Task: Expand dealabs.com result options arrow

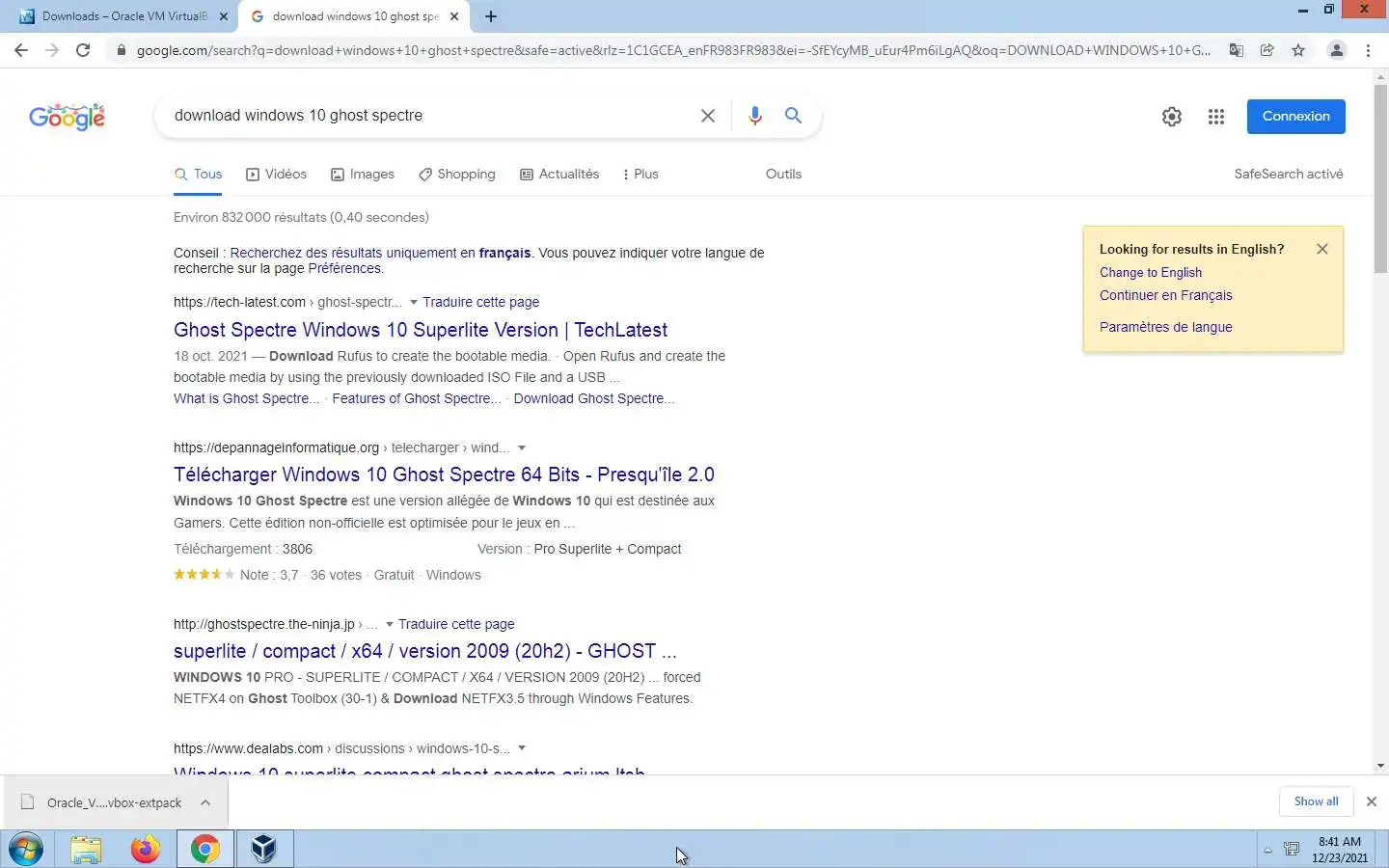Action: (x=521, y=749)
